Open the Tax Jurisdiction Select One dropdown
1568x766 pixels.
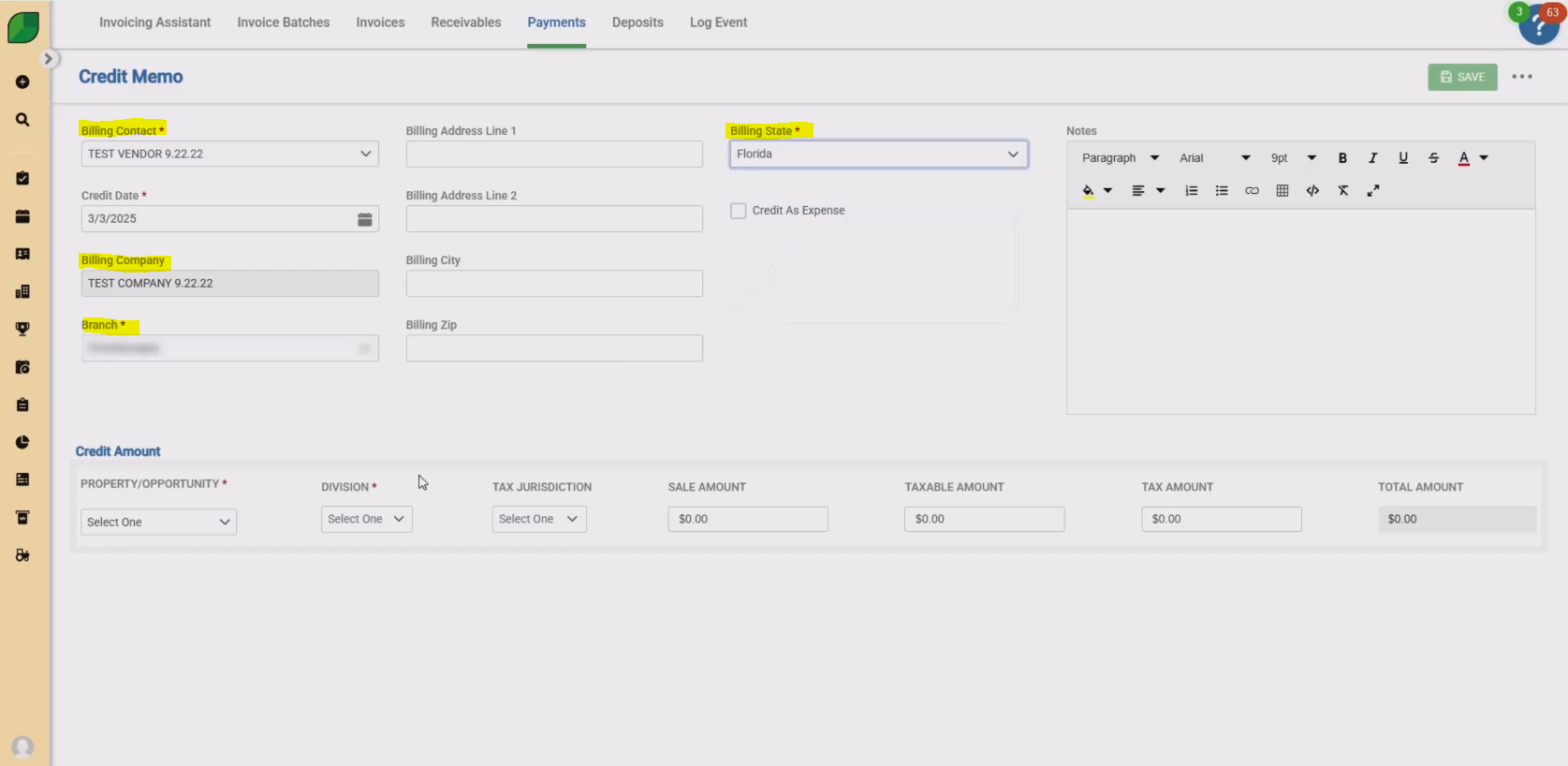pos(539,519)
